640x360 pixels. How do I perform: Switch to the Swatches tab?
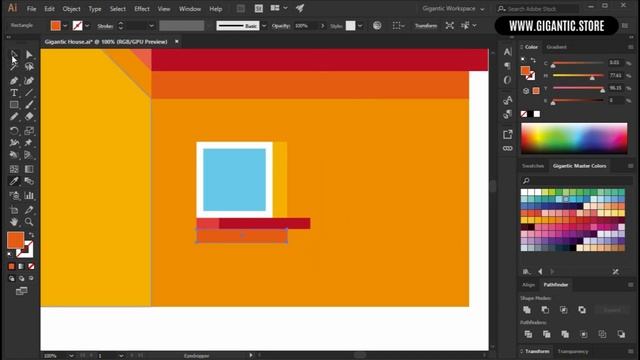(x=533, y=166)
